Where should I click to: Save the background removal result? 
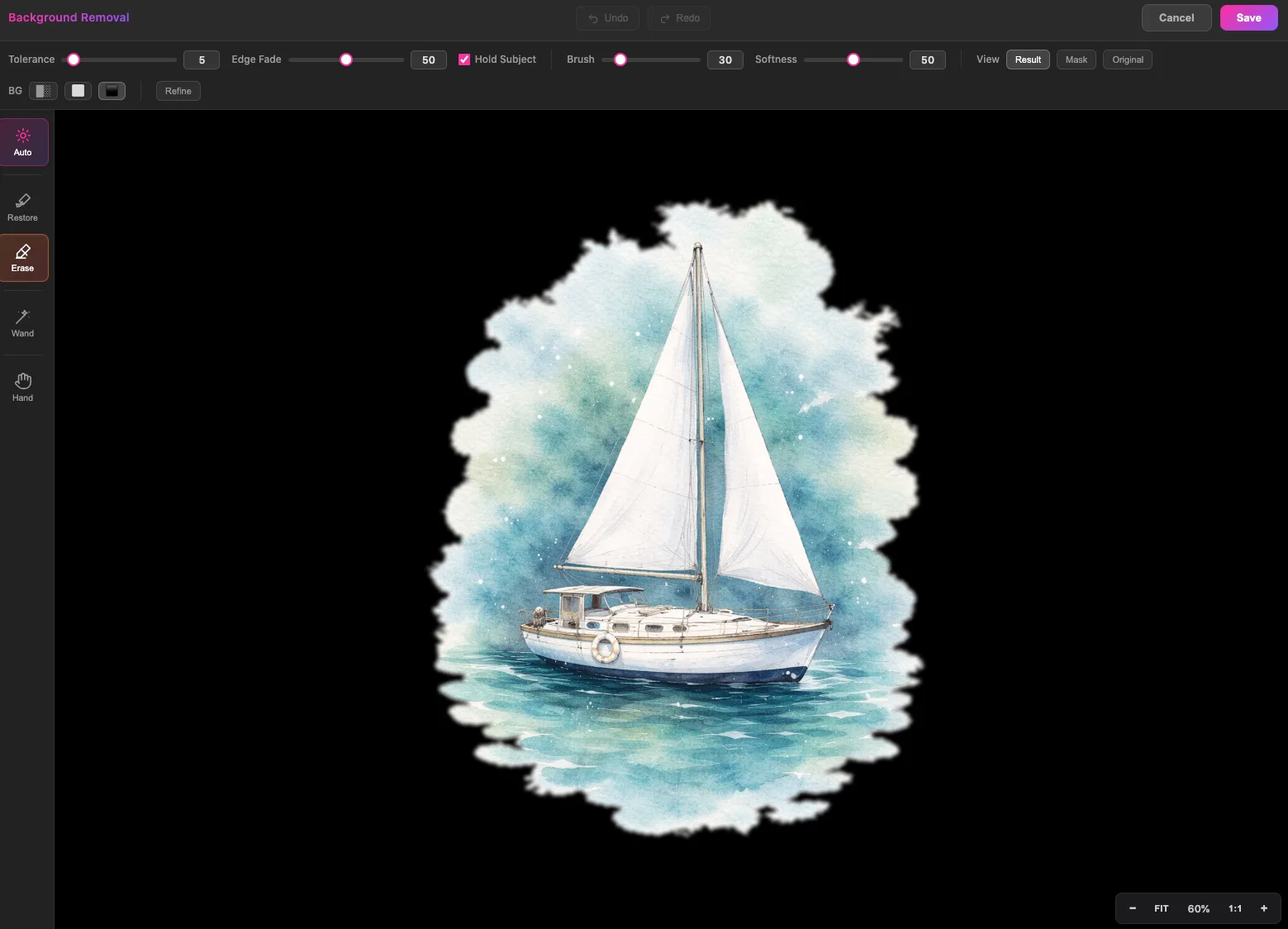coord(1248,17)
